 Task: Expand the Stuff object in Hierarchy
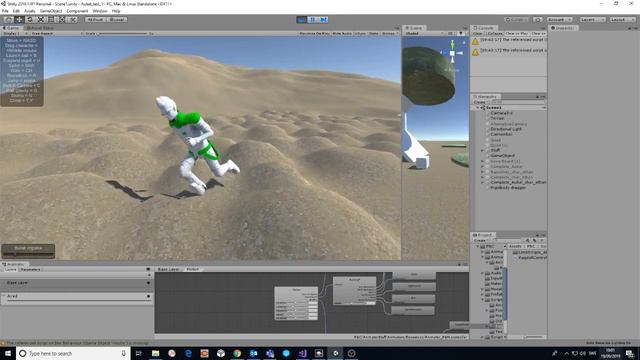tap(482, 150)
